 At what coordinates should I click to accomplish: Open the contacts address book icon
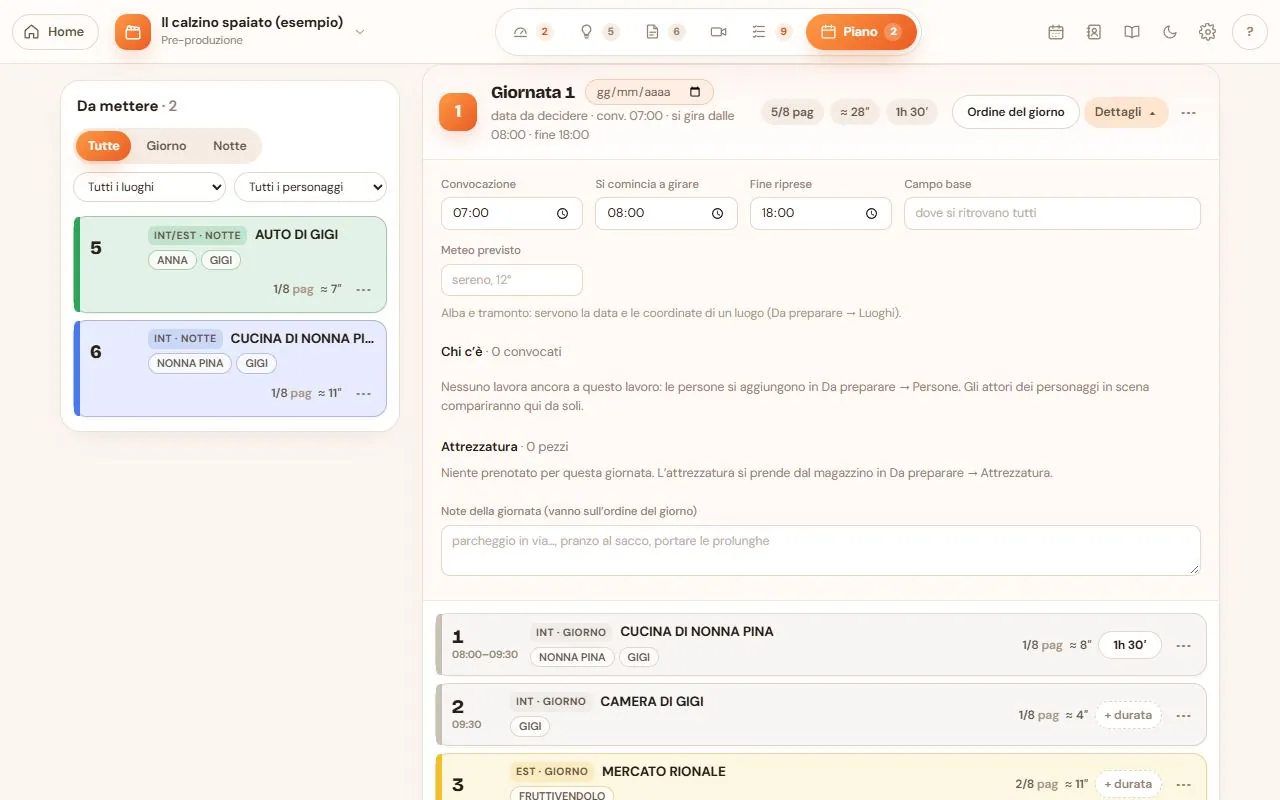tap(1094, 32)
